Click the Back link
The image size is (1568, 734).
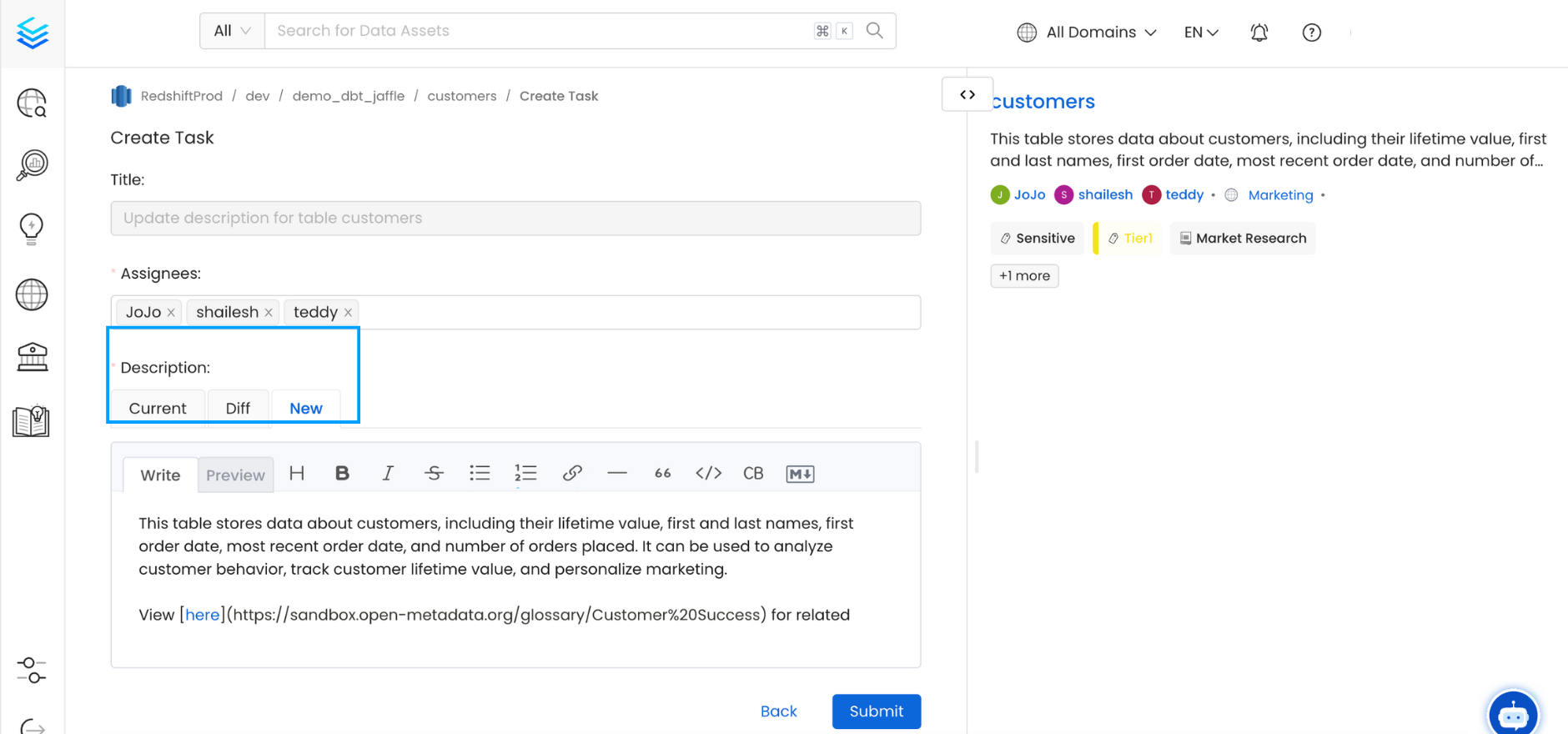pyautogui.click(x=779, y=711)
